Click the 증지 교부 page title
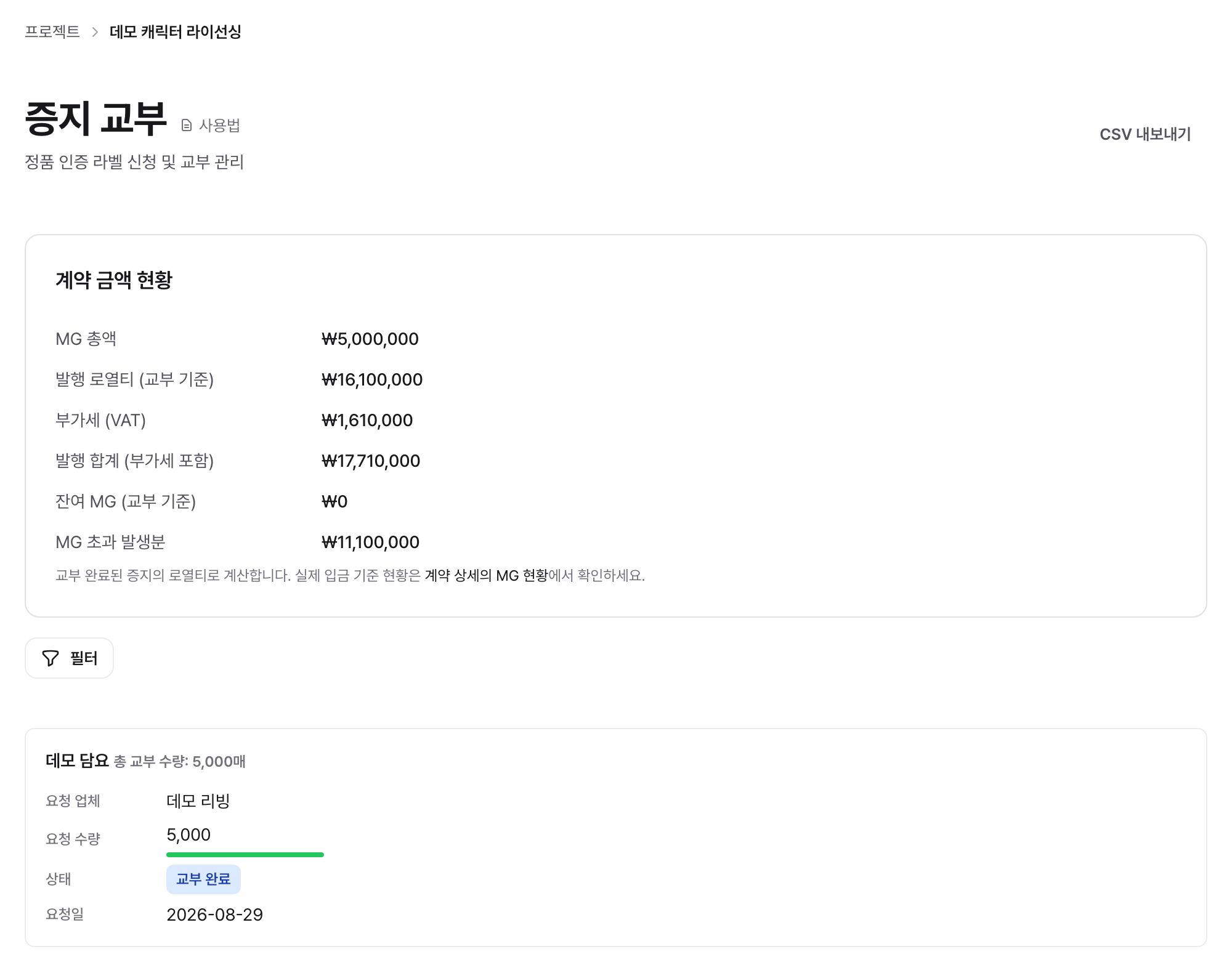The width and height of the screenshot is (1232, 973). (x=96, y=118)
